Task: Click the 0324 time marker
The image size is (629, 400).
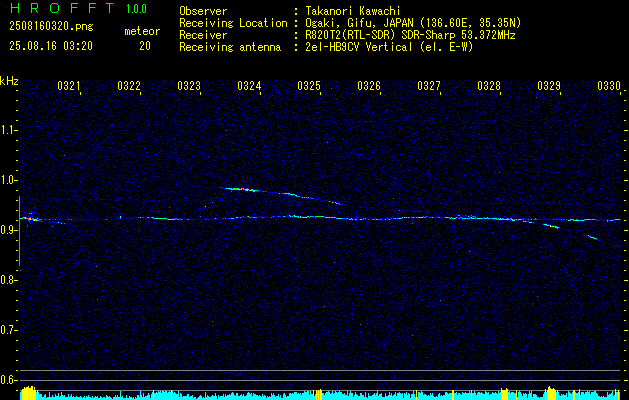Action: (249, 85)
